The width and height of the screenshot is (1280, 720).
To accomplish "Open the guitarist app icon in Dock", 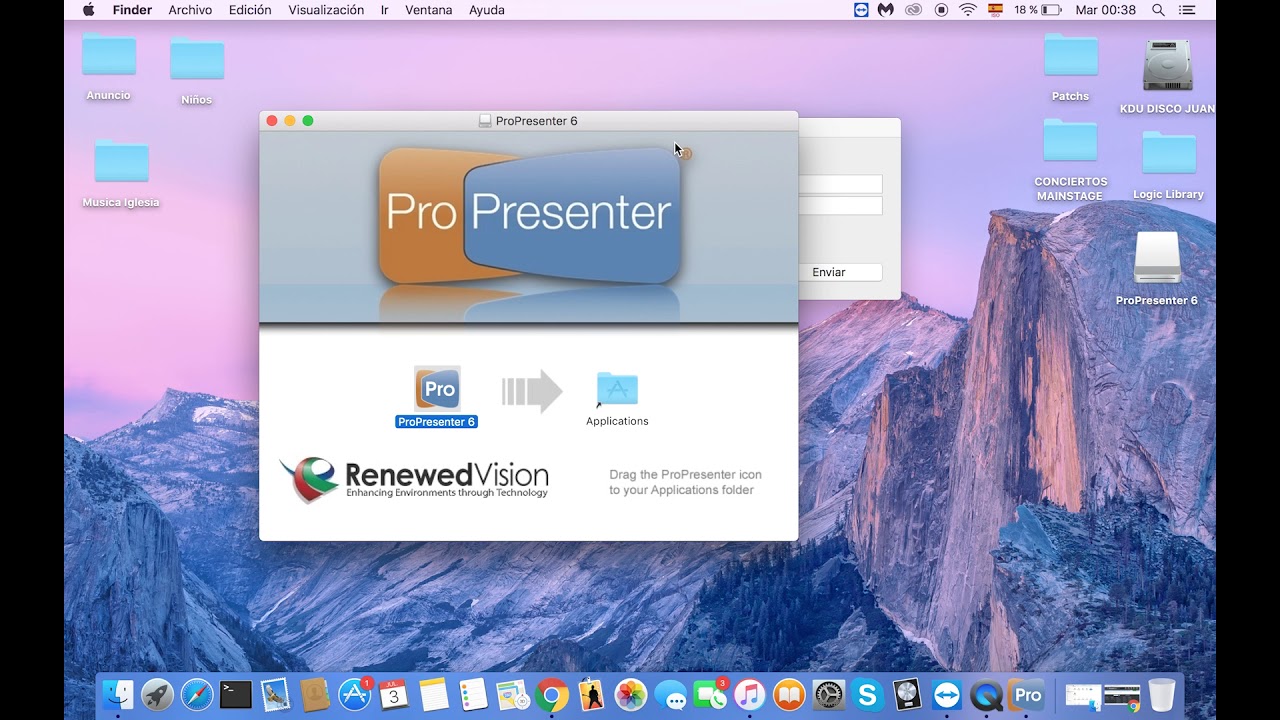I will (591, 694).
